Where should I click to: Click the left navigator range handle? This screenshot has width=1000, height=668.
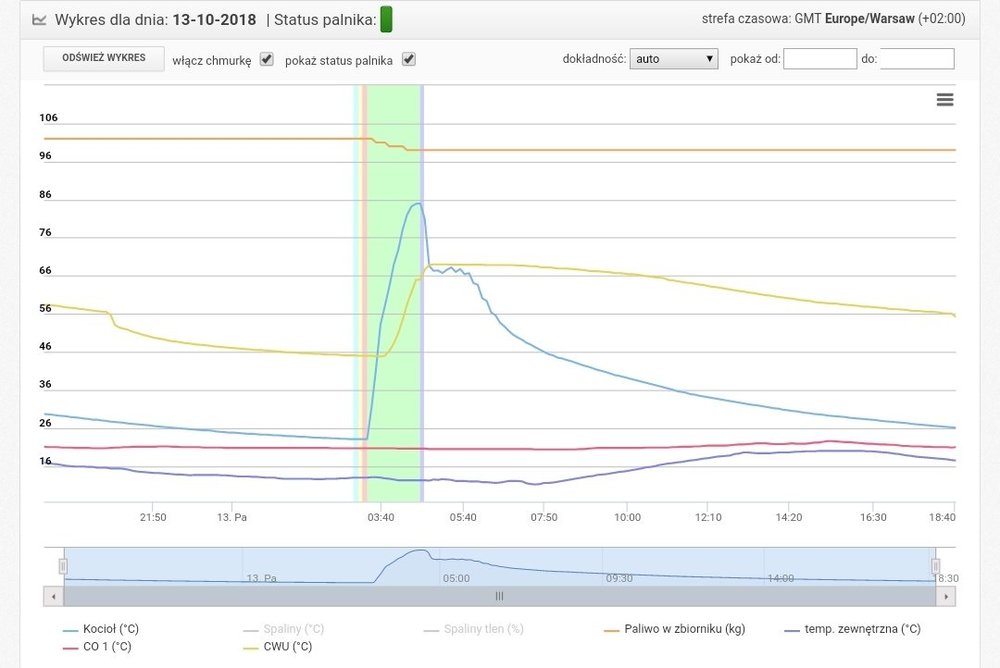pyautogui.click(x=63, y=566)
